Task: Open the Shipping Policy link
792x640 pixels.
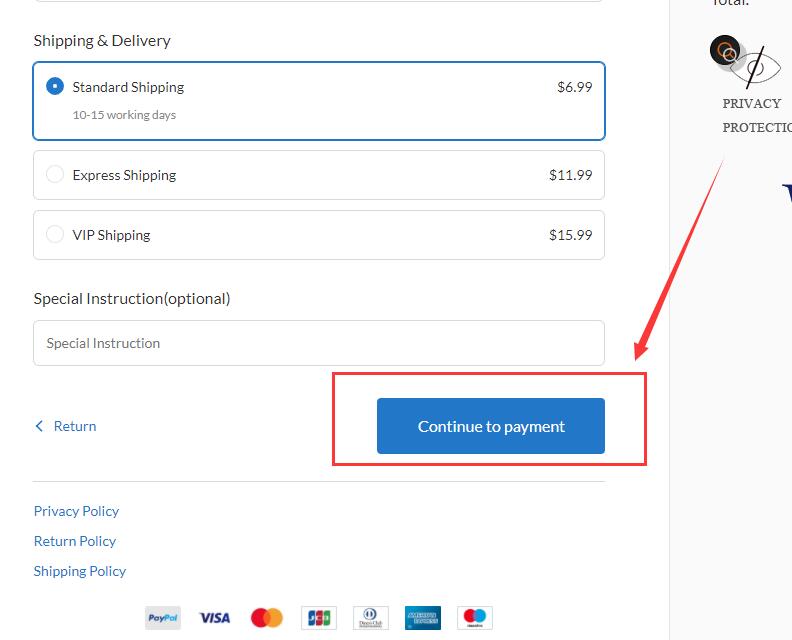Action: click(80, 571)
